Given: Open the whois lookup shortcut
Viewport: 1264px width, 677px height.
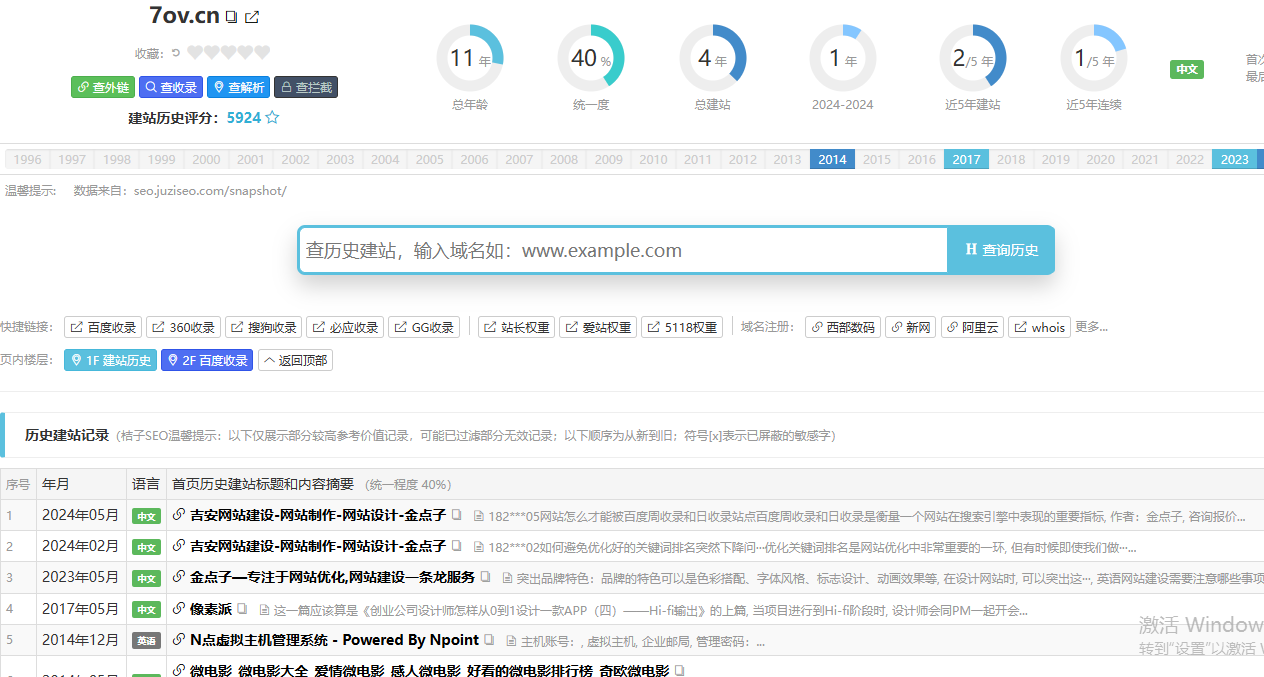Looking at the screenshot, I should point(1039,326).
